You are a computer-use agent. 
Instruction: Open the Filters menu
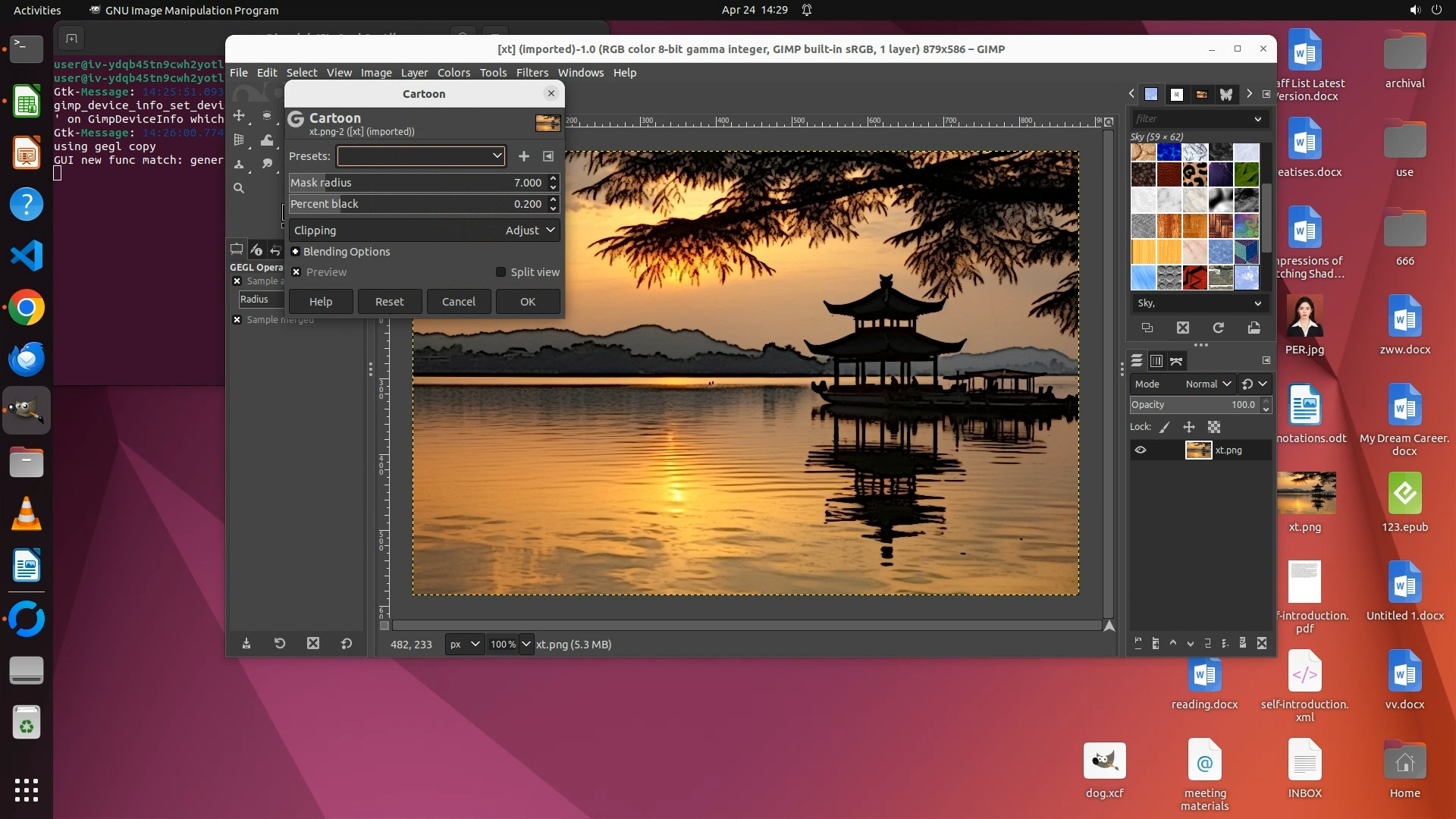(532, 73)
